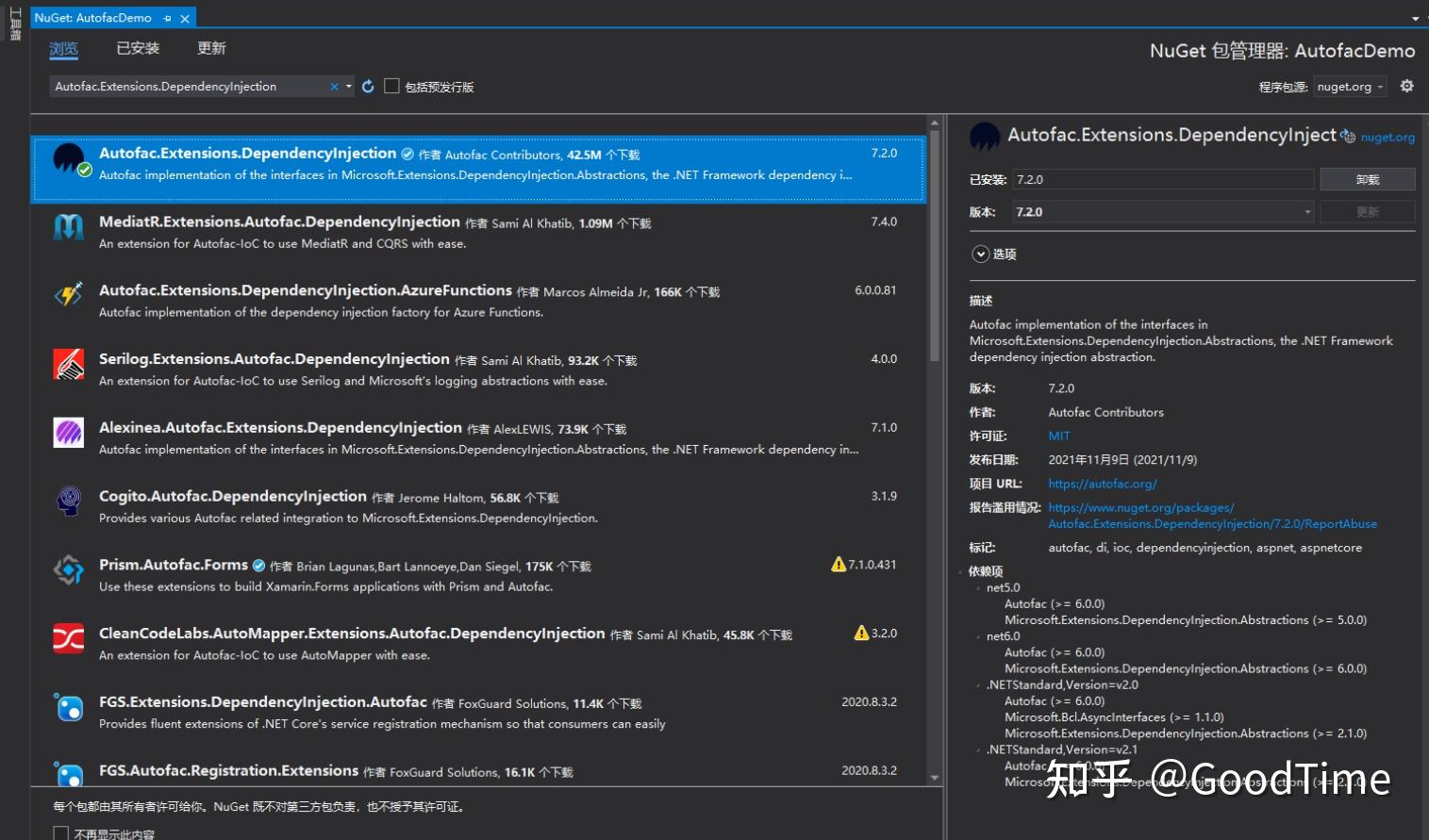Click the 卸载 button to uninstall
The height and width of the screenshot is (840, 1429).
(1367, 178)
